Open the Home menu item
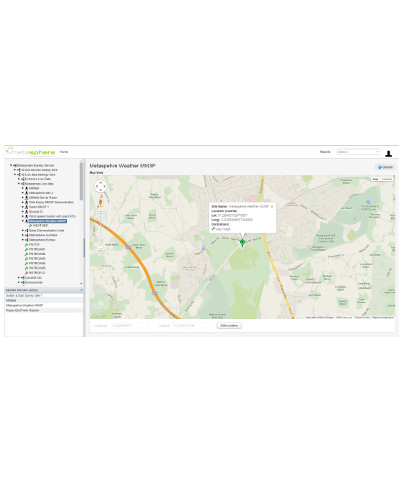This screenshot has width=399, height=482. (64, 152)
